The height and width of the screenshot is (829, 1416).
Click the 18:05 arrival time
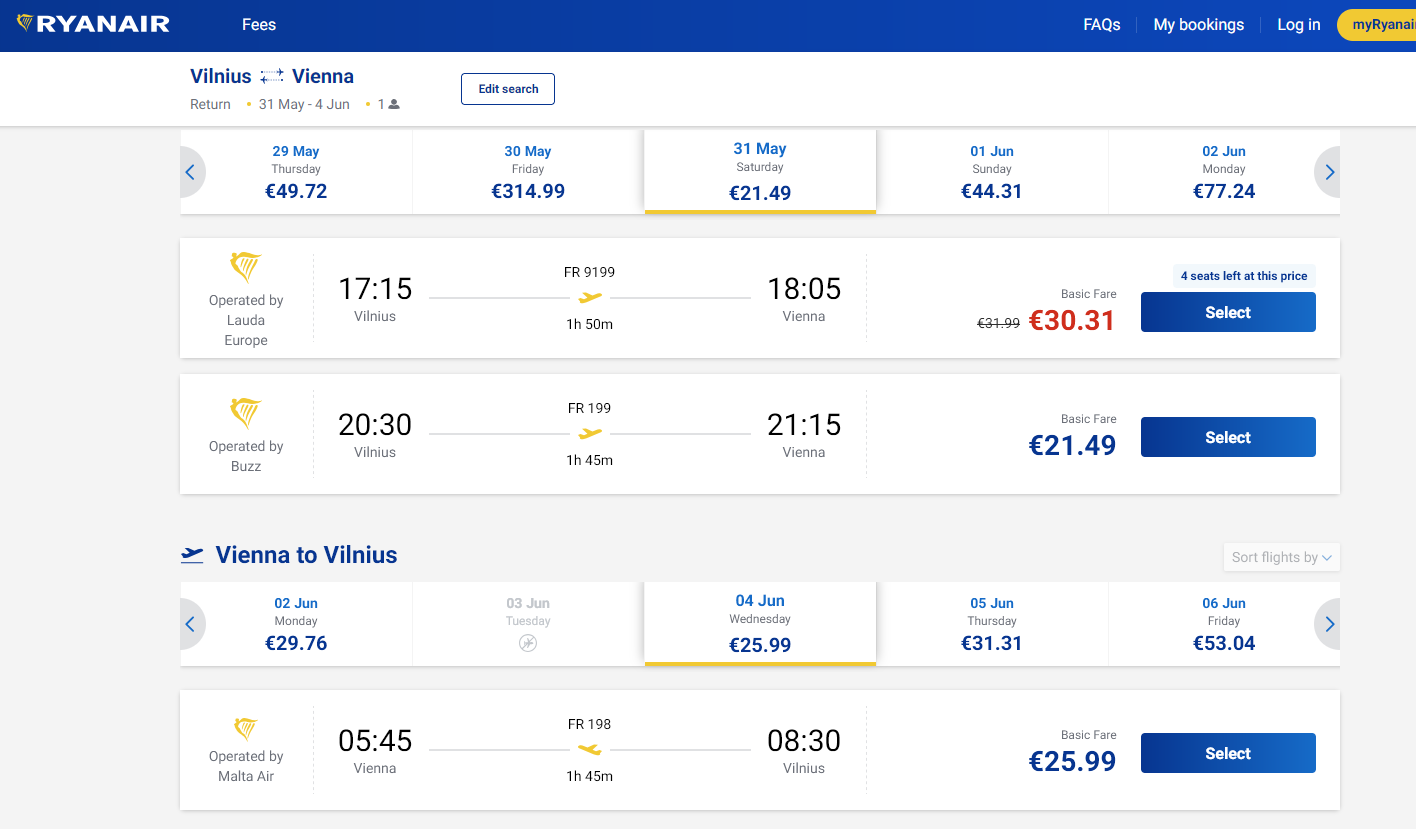click(x=804, y=289)
